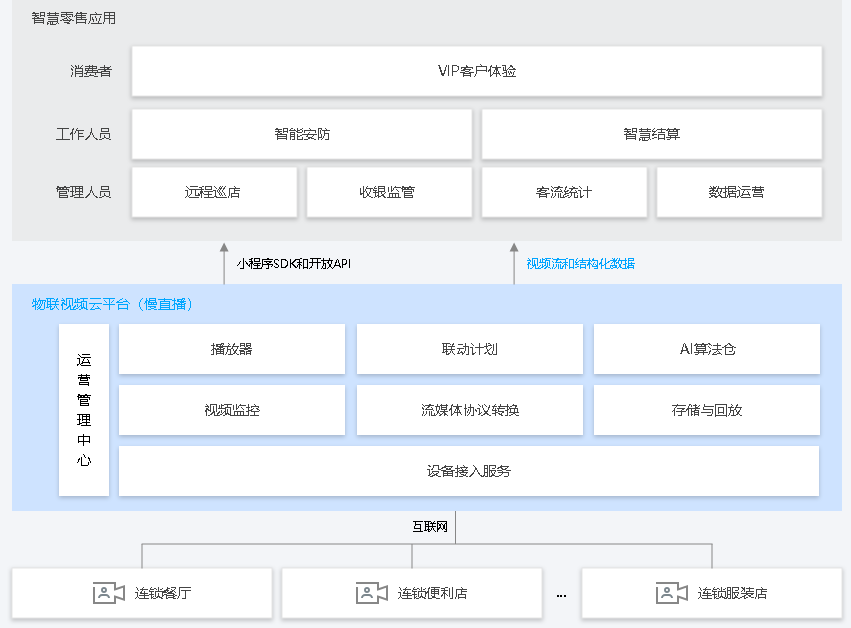This screenshot has width=851, height=628.
Task: Click the upward arrow above 小程序SDK和开放API
Action: click(225, 254)
